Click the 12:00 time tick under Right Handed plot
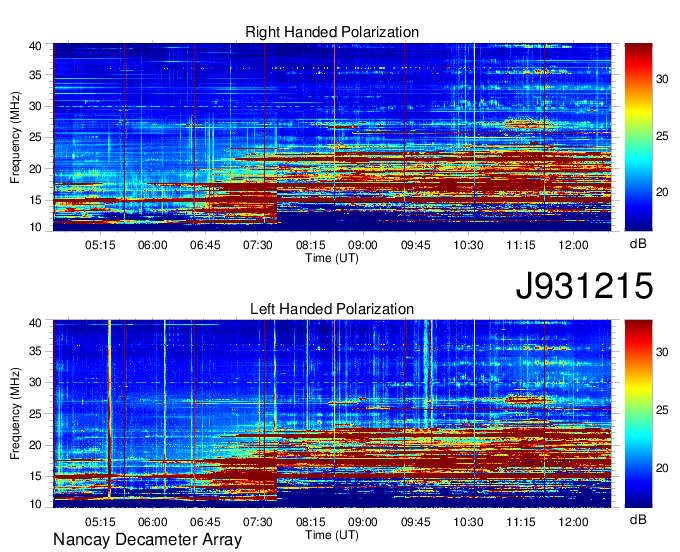The width and height of the screenshot is (680, 552). [x=573, y=245]
